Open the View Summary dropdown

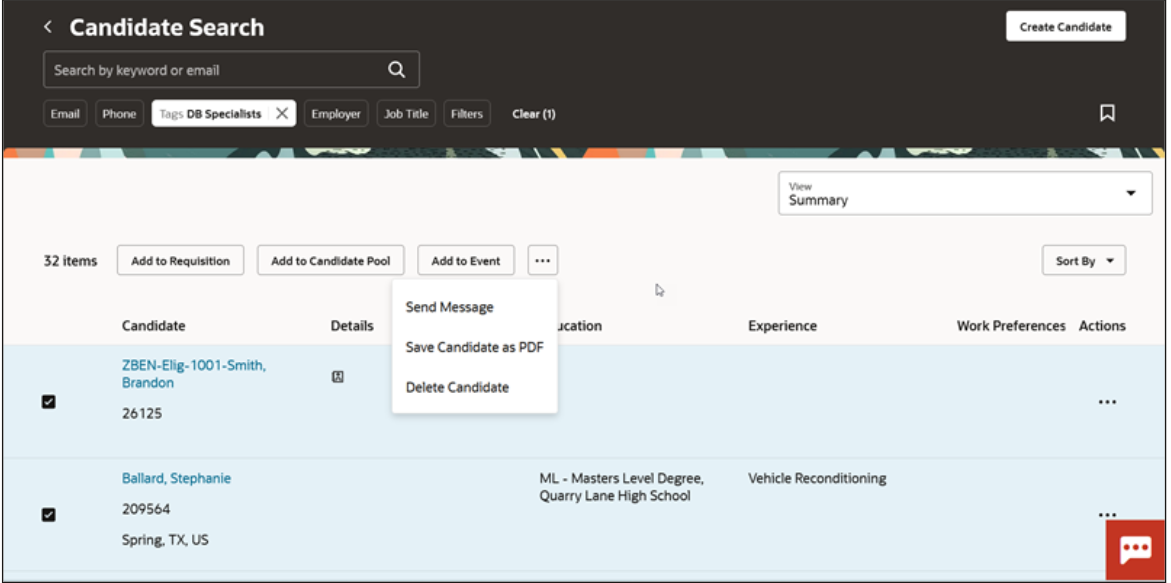click(x=965, y=193)
